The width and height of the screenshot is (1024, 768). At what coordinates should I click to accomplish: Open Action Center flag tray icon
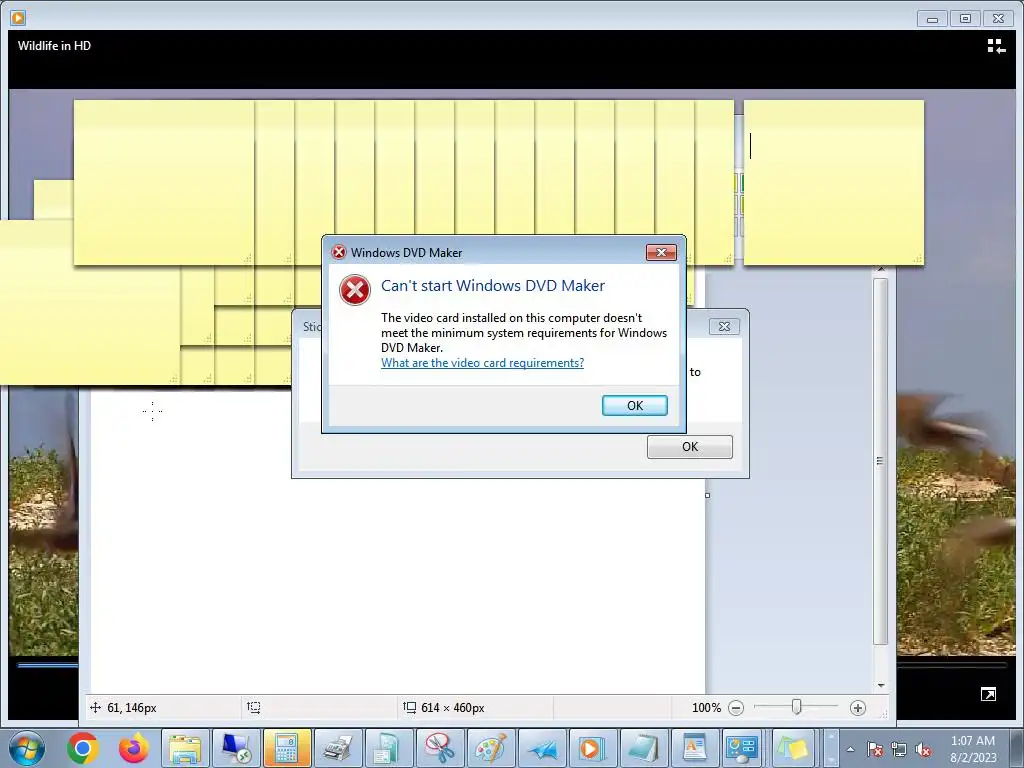coord(875,749)
